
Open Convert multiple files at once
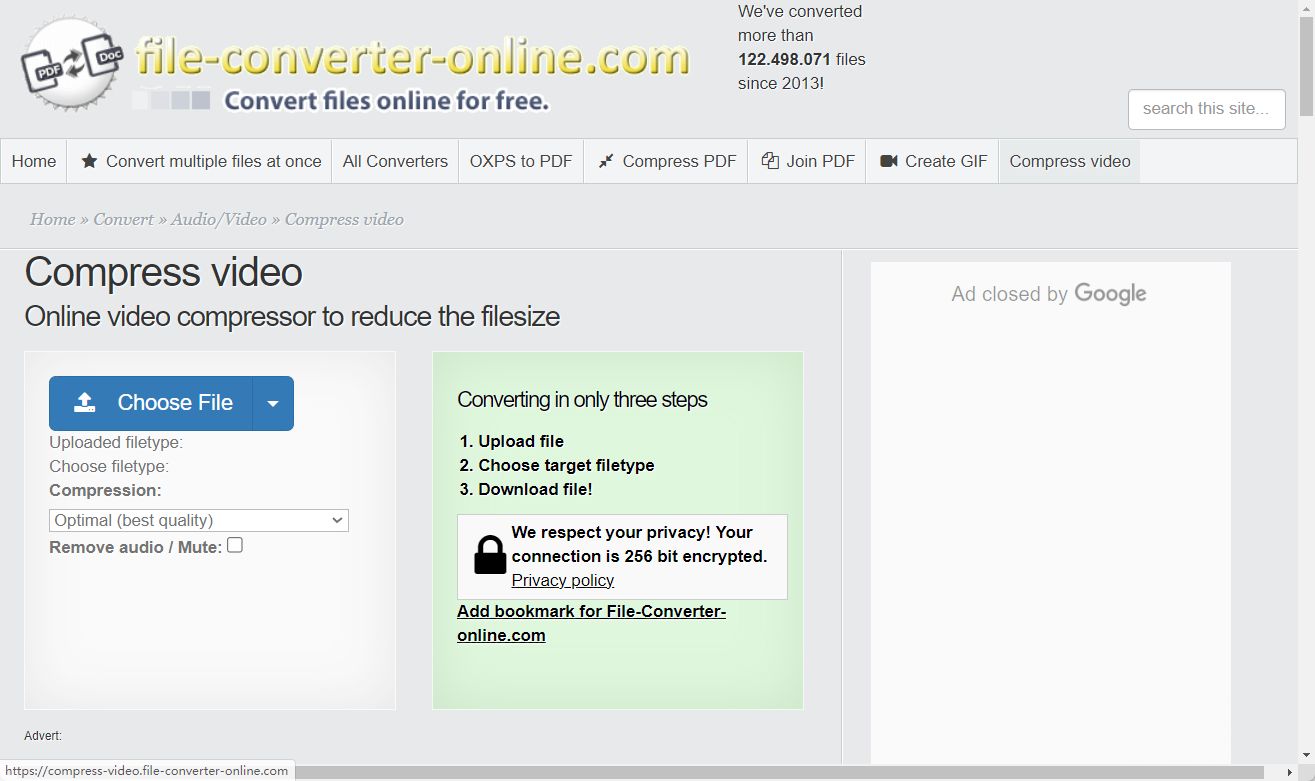point(200,161)
